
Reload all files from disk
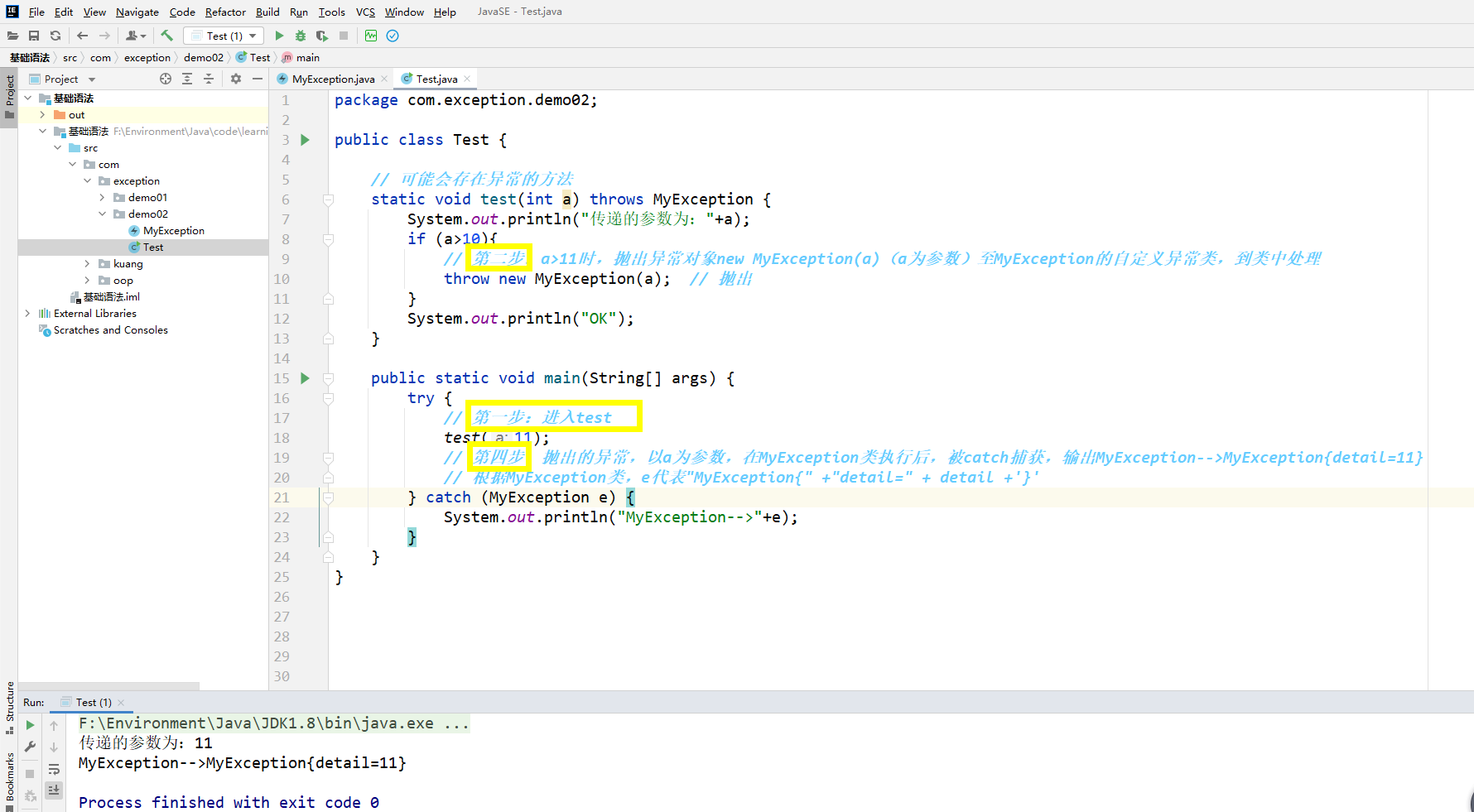click(x=55, y=36)
